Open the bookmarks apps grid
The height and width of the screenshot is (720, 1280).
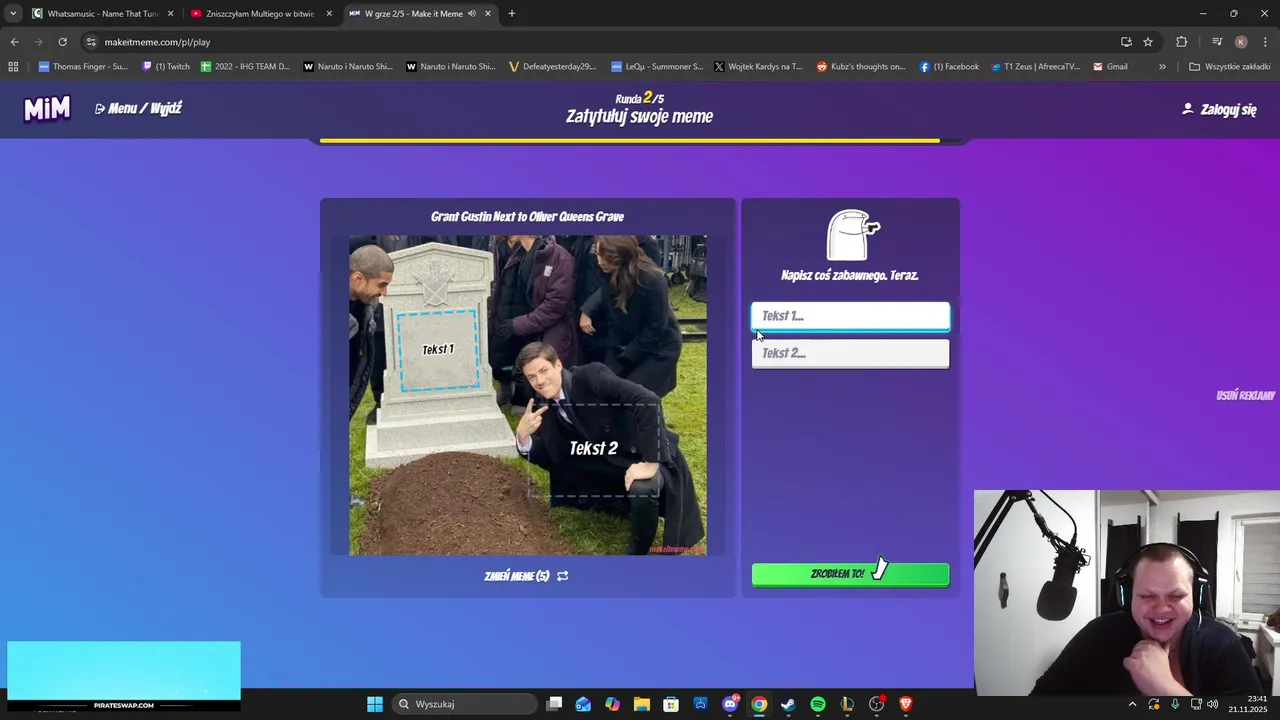tap(13, 67)
